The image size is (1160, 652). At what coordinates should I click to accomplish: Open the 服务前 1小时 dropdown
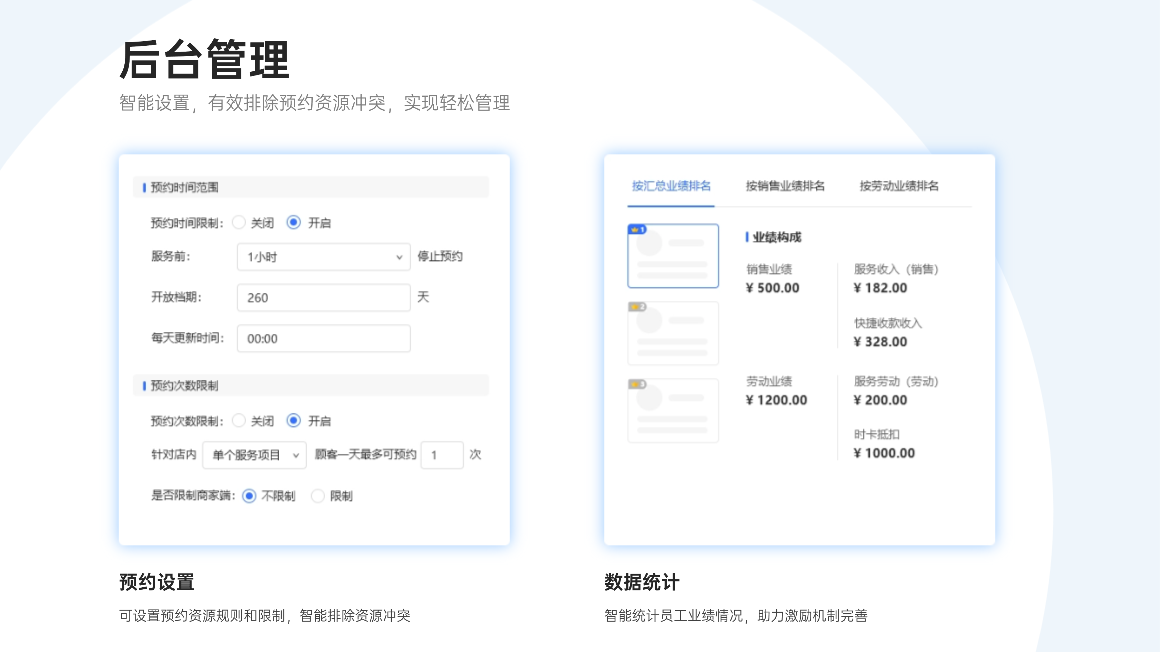tap(323, 257)
